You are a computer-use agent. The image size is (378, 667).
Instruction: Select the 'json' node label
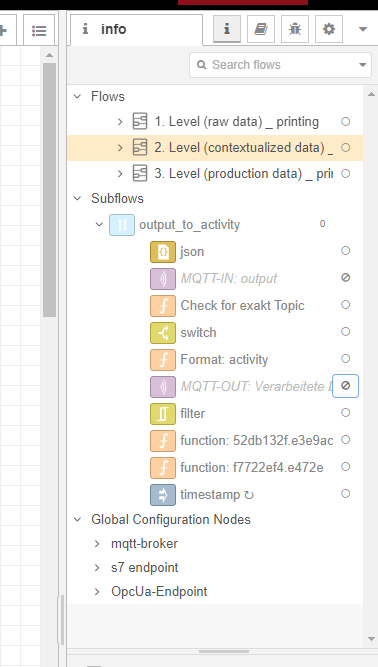tap(192, 252)
